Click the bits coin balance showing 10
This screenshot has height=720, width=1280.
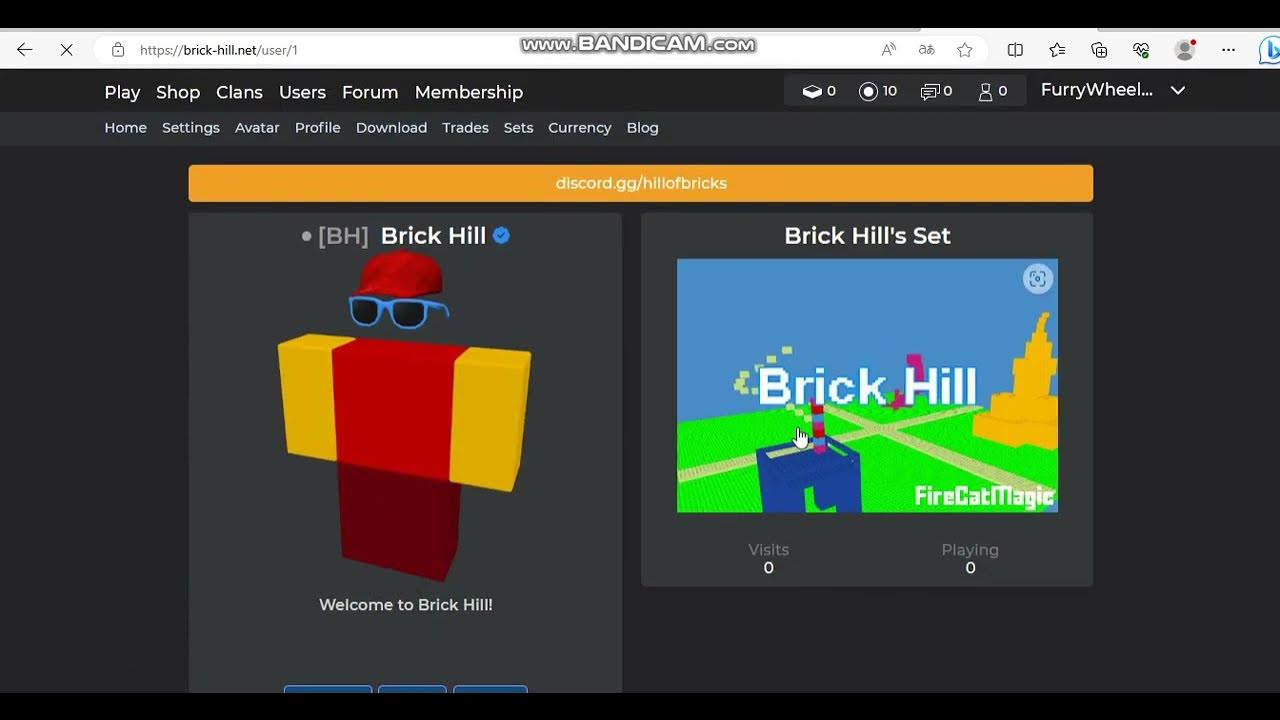tap(878, 91)
